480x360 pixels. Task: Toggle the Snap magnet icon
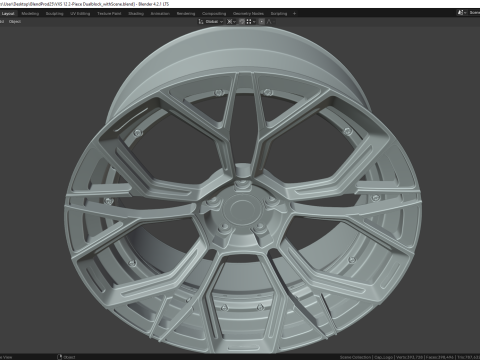pyautogui.click(x=242, y=21)
